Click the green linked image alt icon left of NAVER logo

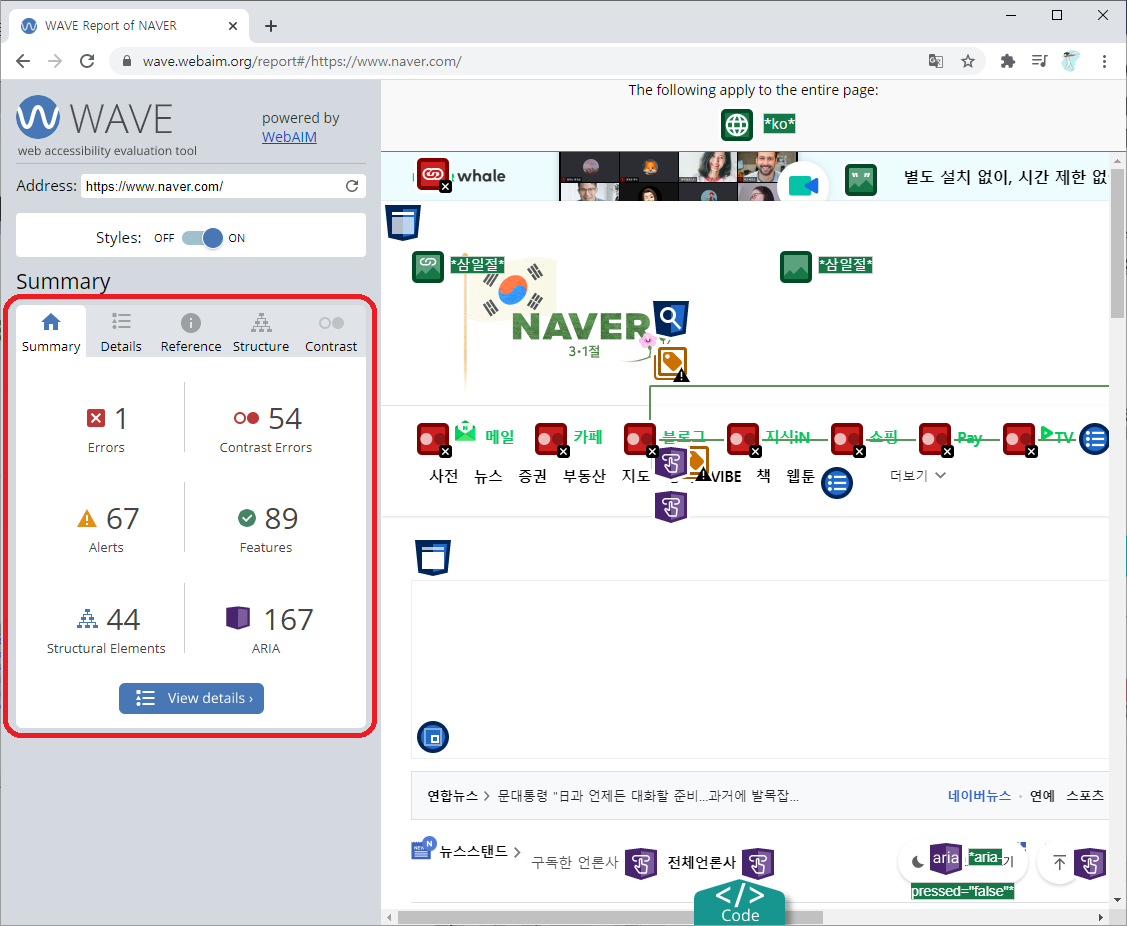(x=428, y=266)
